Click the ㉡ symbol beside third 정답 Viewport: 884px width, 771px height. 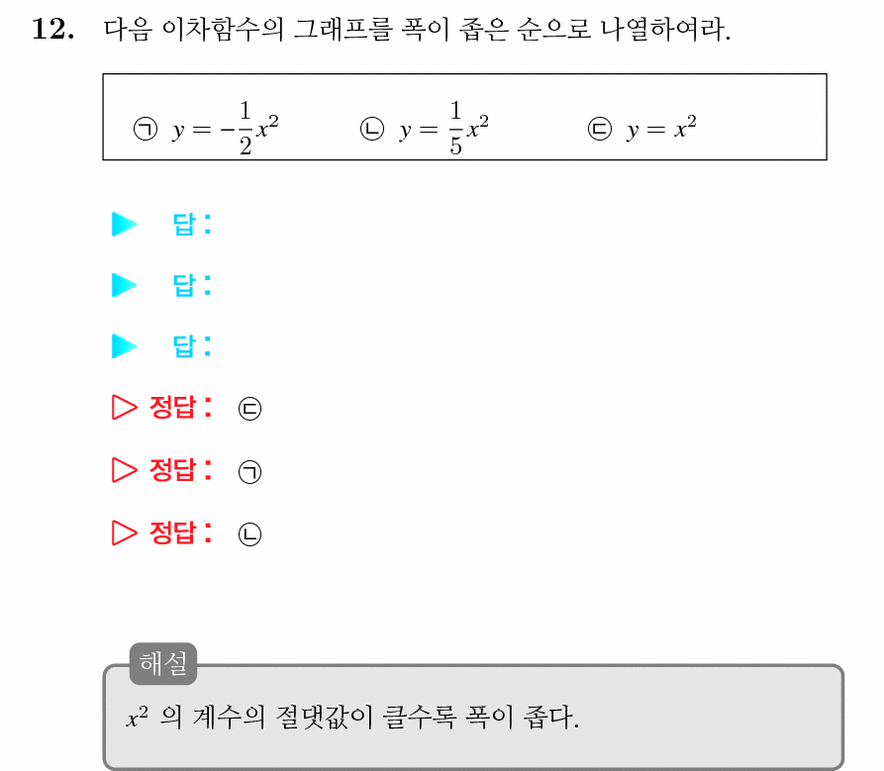point(250,535)
